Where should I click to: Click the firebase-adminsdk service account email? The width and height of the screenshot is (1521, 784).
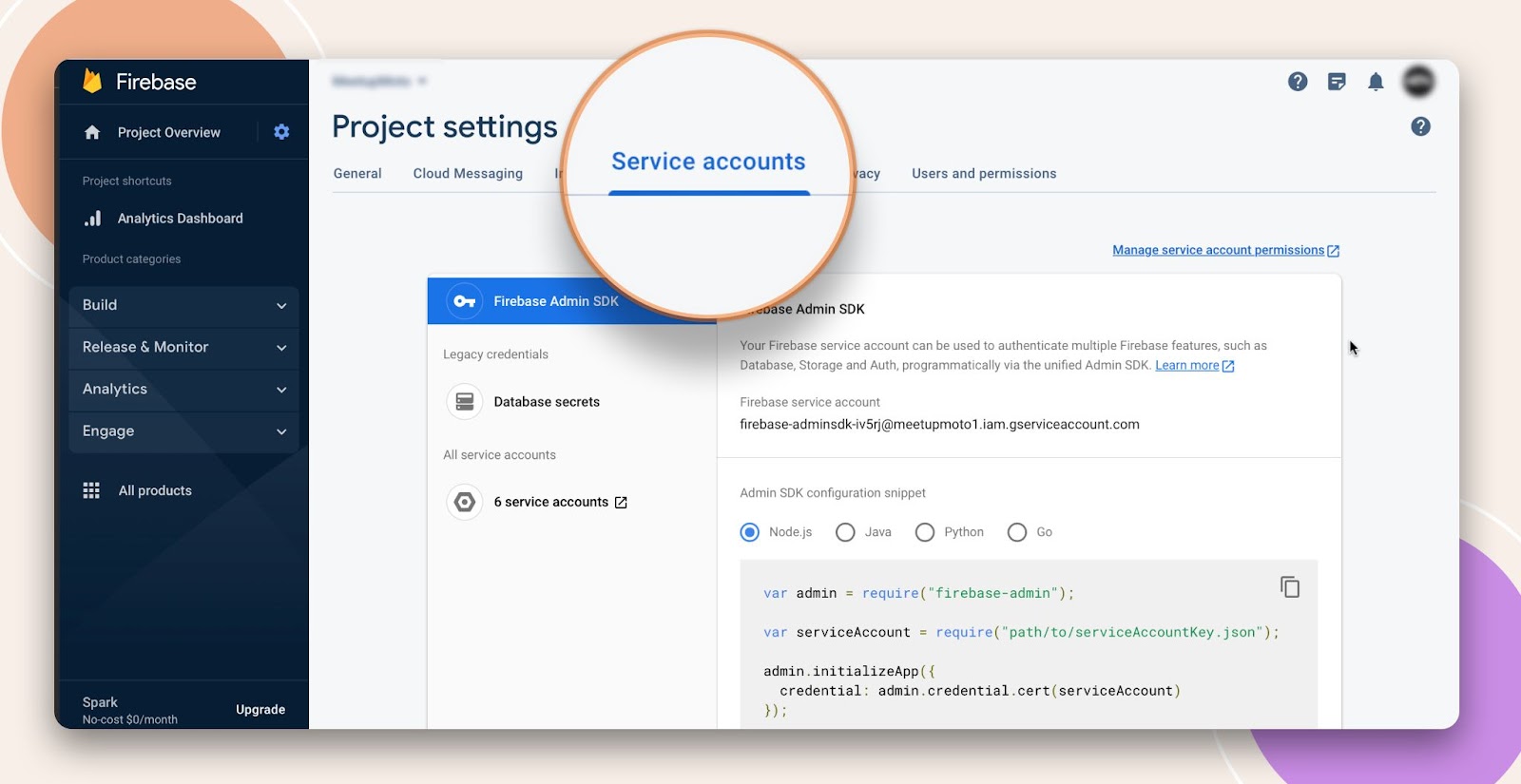click(x=939, y=425)
